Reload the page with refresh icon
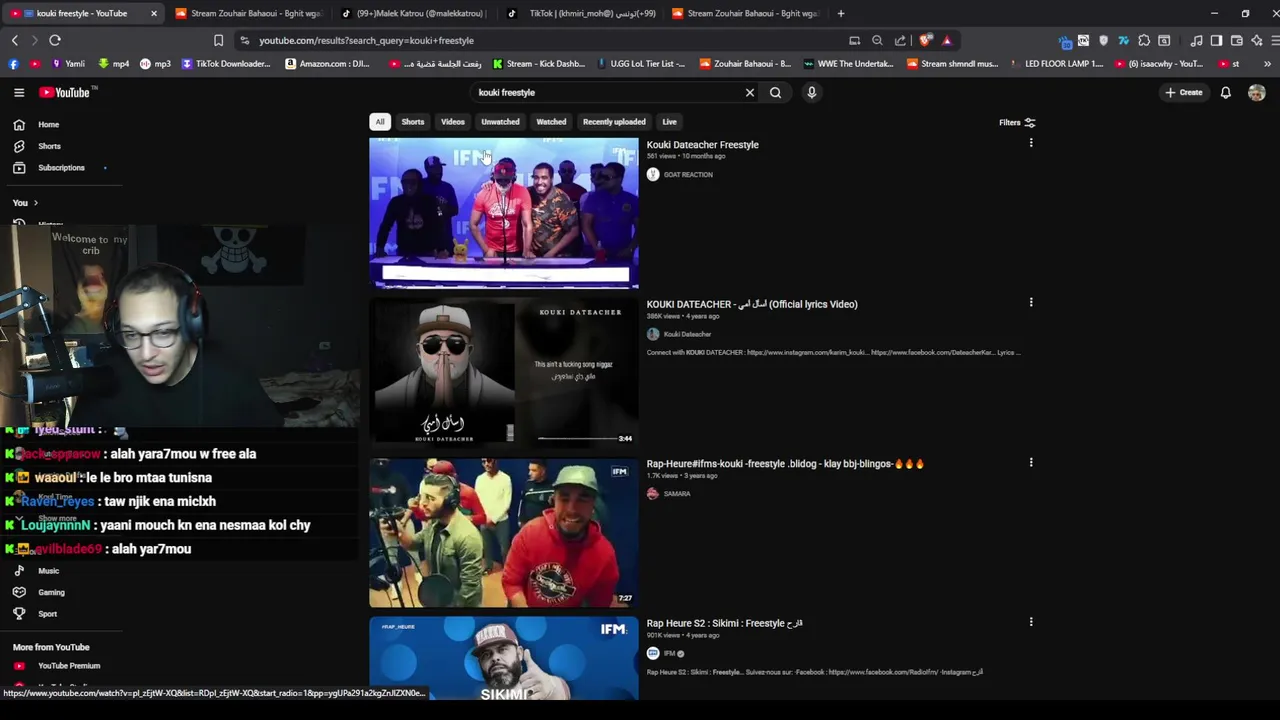The width and height of the screenshot is (1280, 720). coord(55,41)
